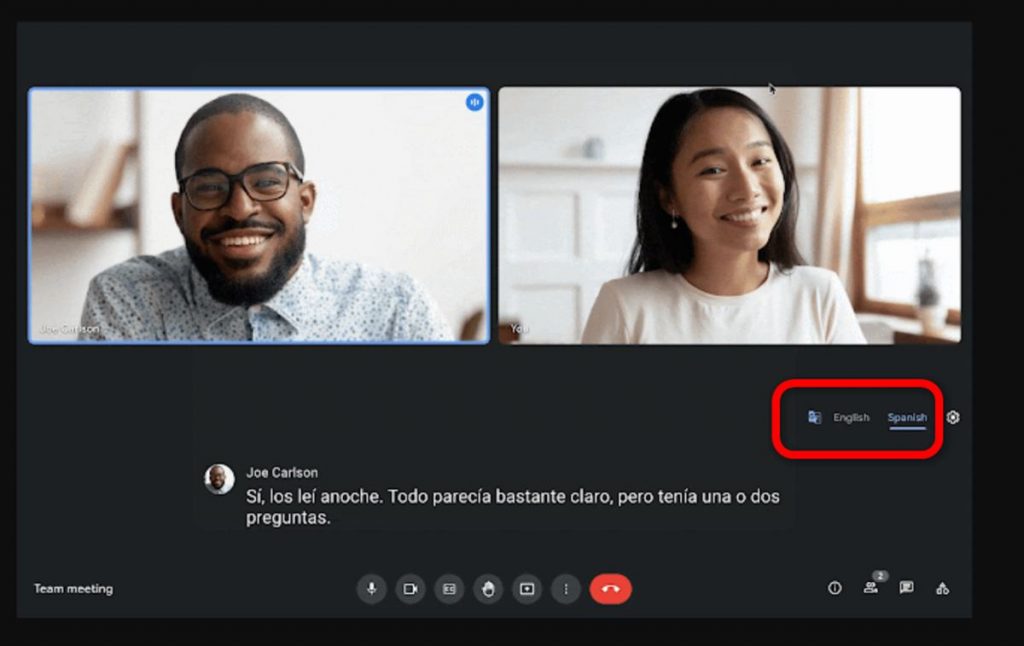Select Spanish caption language
The width and height of the screenshot is (1024, 646).
pos(907,417)
